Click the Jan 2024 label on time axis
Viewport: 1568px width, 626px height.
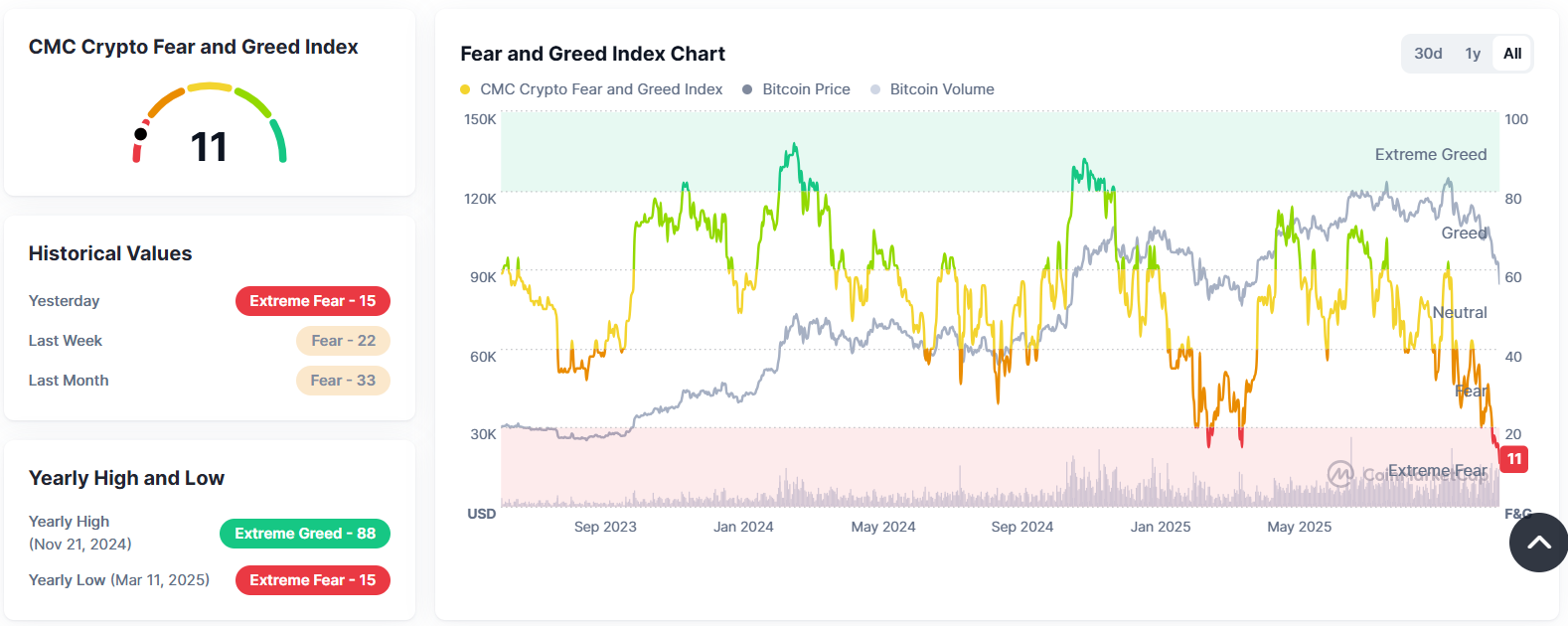tap(743, 527)
